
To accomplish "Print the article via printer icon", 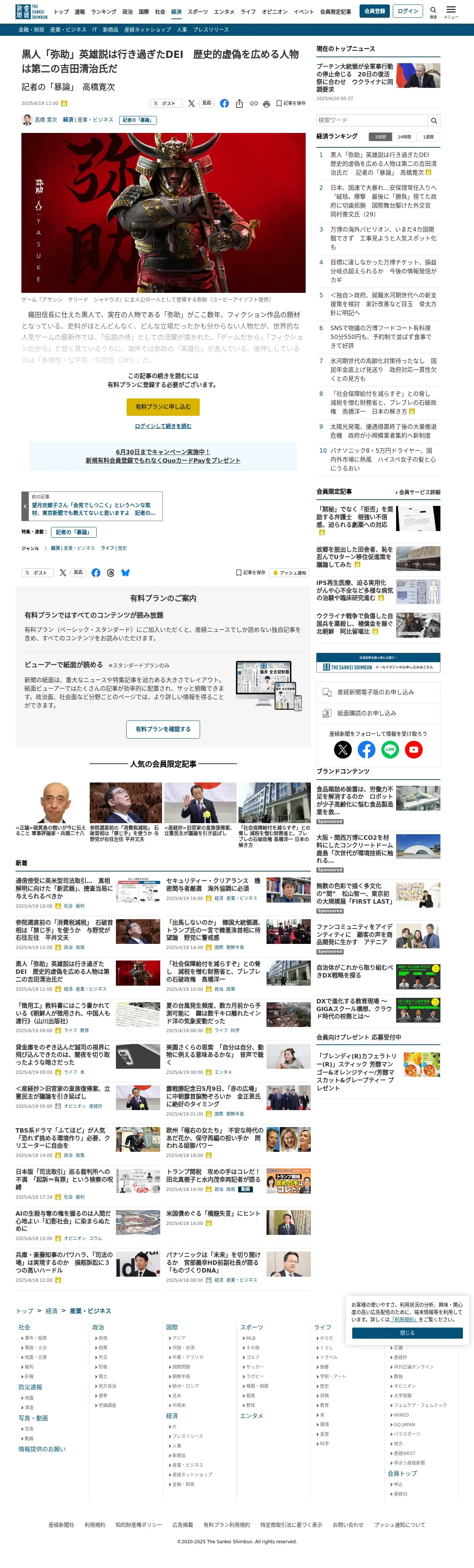I will coord(266,103).
